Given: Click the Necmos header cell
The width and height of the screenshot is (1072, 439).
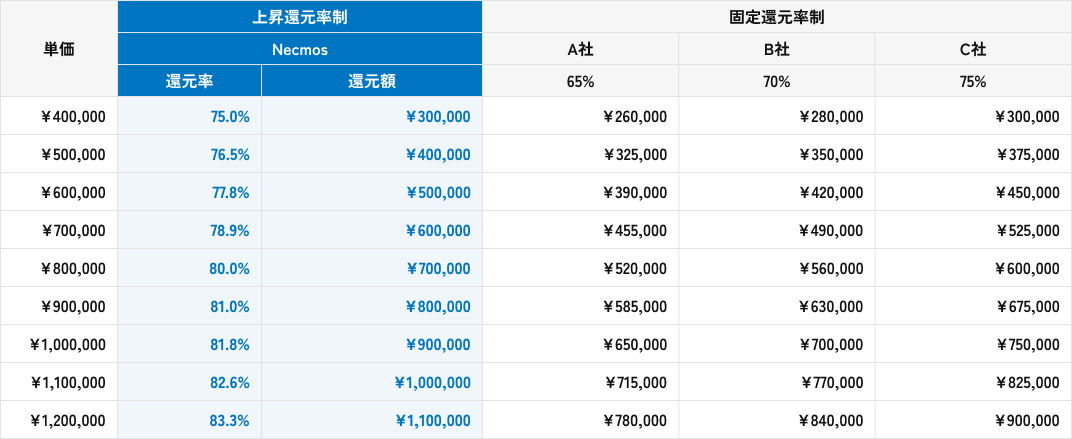Looking at the screenshot, I should click(x=300, y=49).
